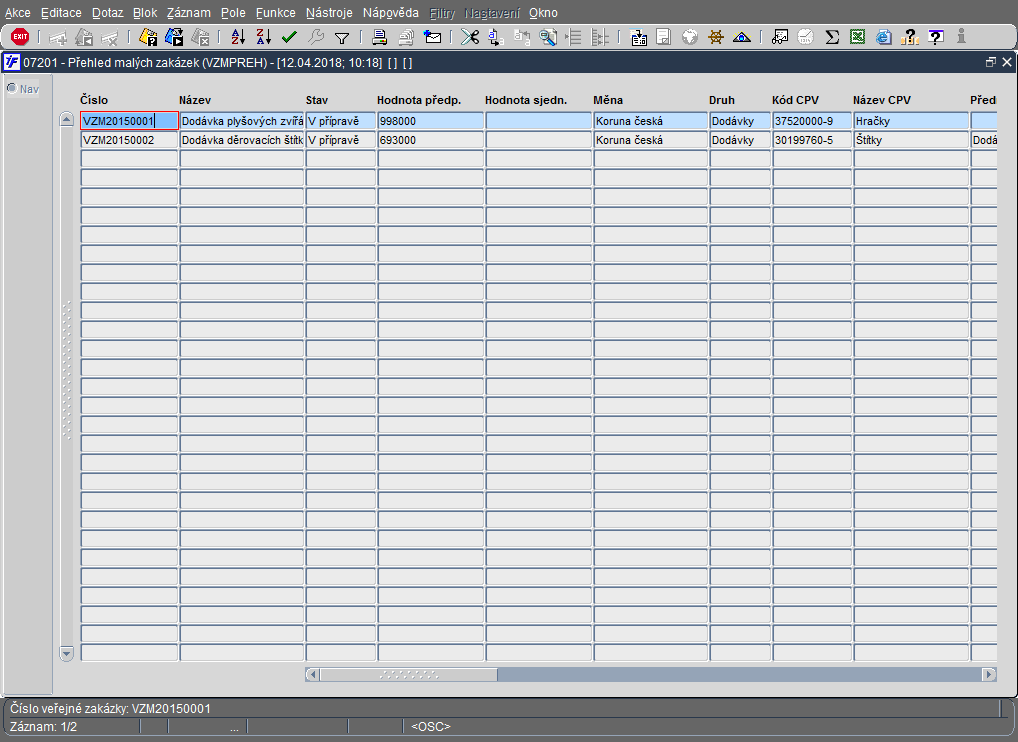This screenshot has height=742, width=1018.
Task: Click the Dodávky type cell of VZM20150002
Action: [x=739, y=140]
